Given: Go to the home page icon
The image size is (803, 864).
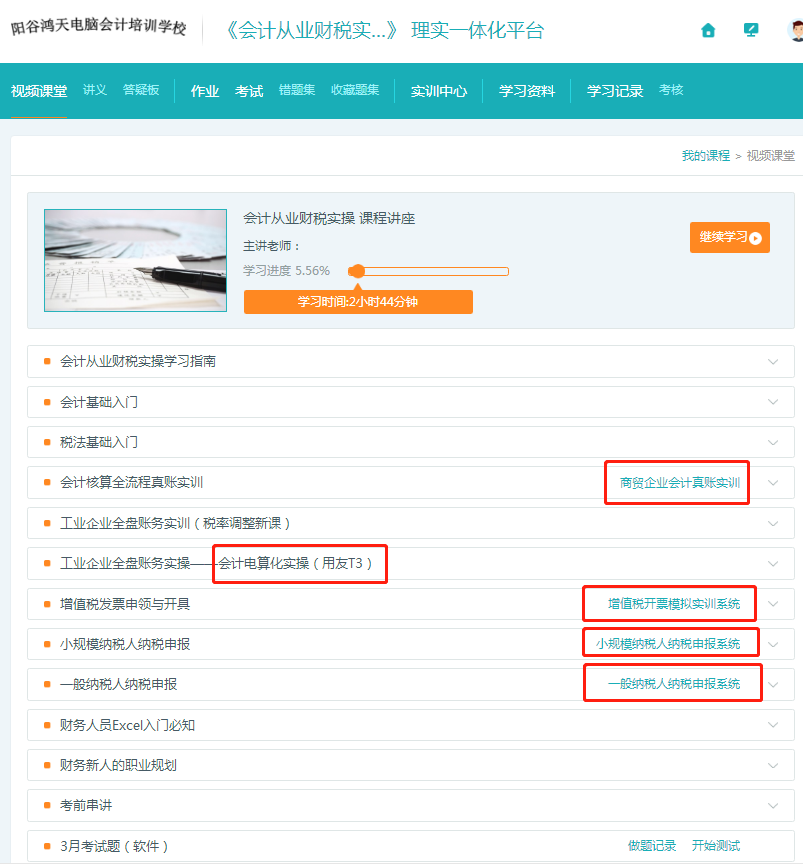Looking at the screenshot, I should [x=708, y=30].
